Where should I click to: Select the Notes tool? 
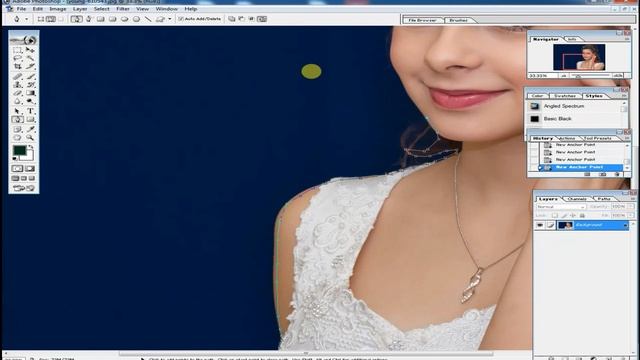coord(17,129)
